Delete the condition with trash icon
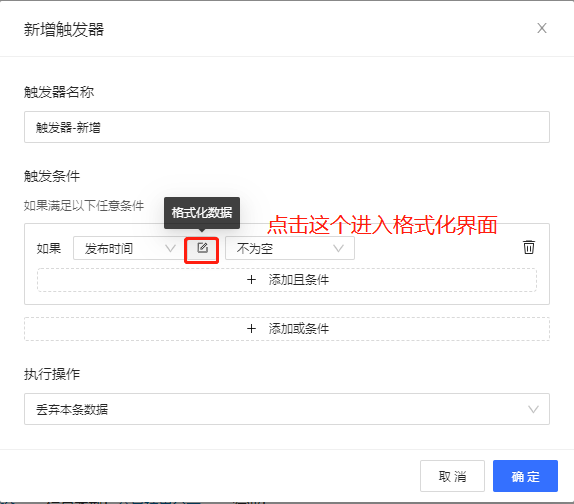The image size is (574, 504). (528, 247)
